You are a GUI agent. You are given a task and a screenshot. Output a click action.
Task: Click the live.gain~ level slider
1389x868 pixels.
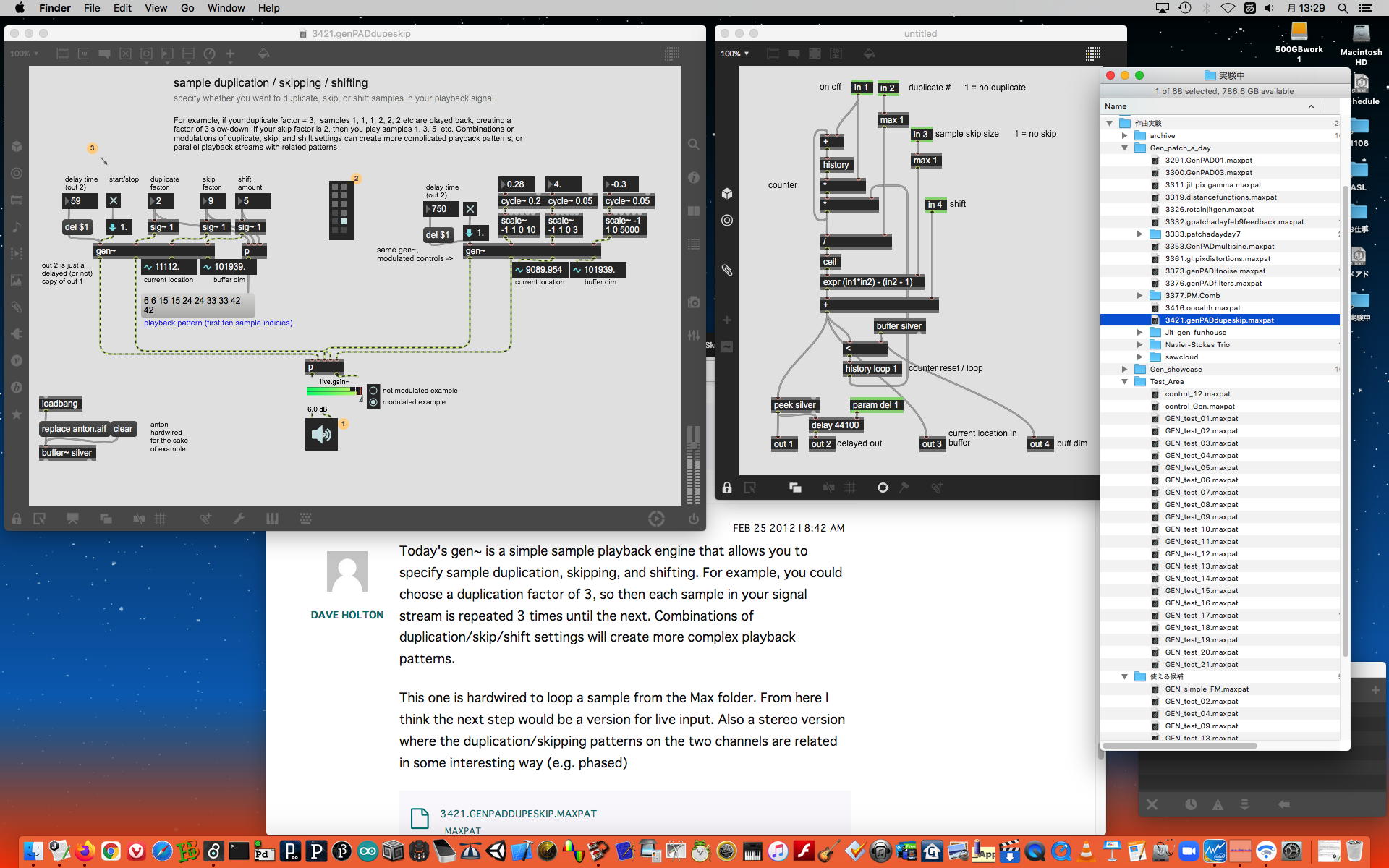[x=331, y=391]
